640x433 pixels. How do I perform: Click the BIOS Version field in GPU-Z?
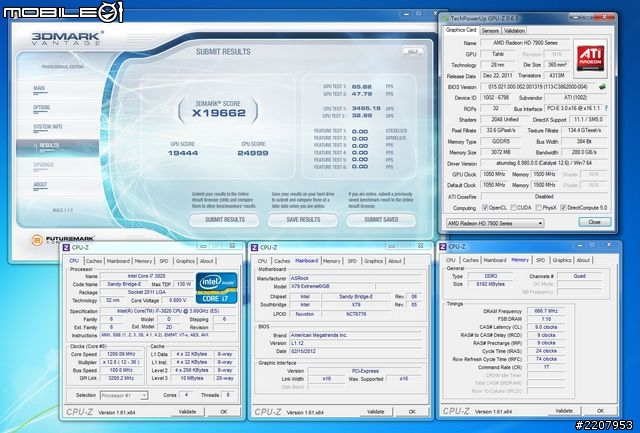point(538,87)
